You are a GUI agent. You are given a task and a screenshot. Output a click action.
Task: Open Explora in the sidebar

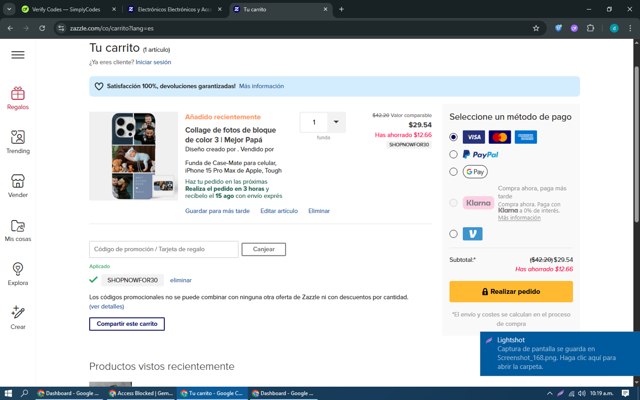[18, 274]
